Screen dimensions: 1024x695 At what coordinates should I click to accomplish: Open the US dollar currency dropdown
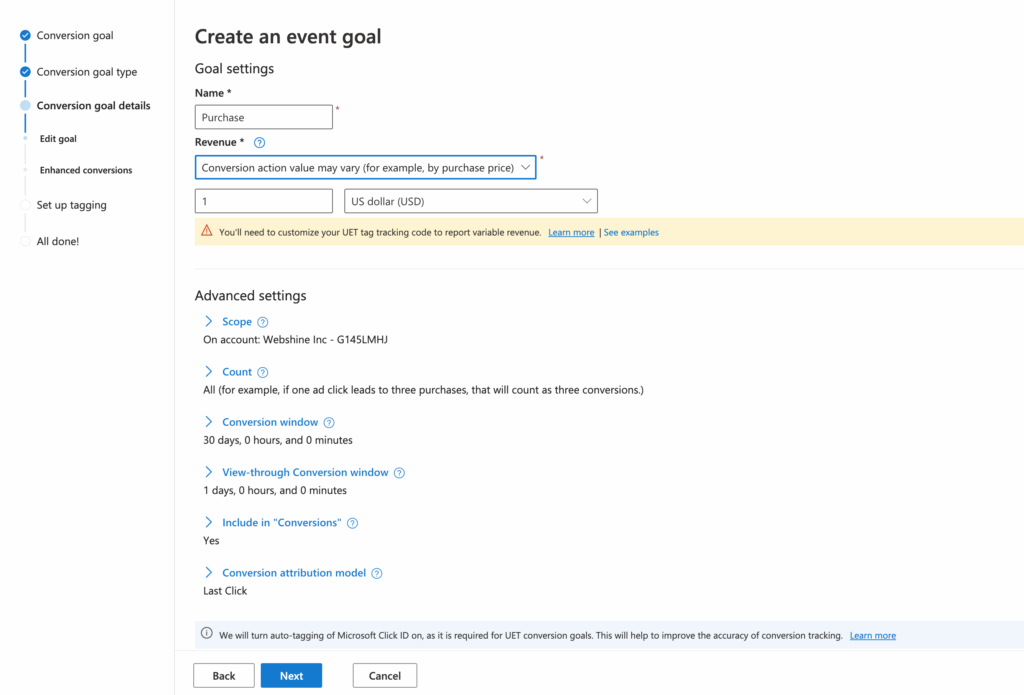471,201
